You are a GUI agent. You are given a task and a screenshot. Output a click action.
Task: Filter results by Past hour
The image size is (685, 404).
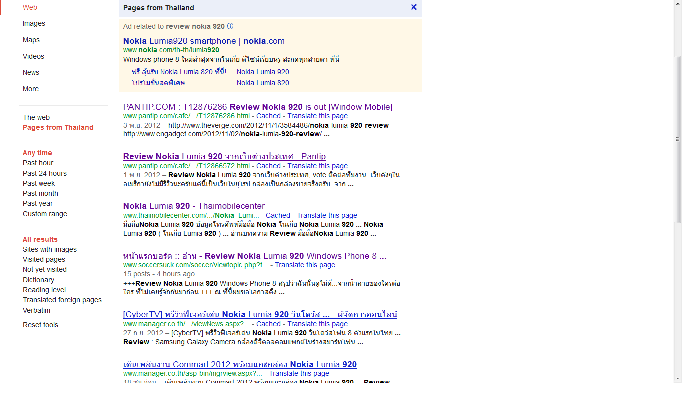(x=38, y=162)
